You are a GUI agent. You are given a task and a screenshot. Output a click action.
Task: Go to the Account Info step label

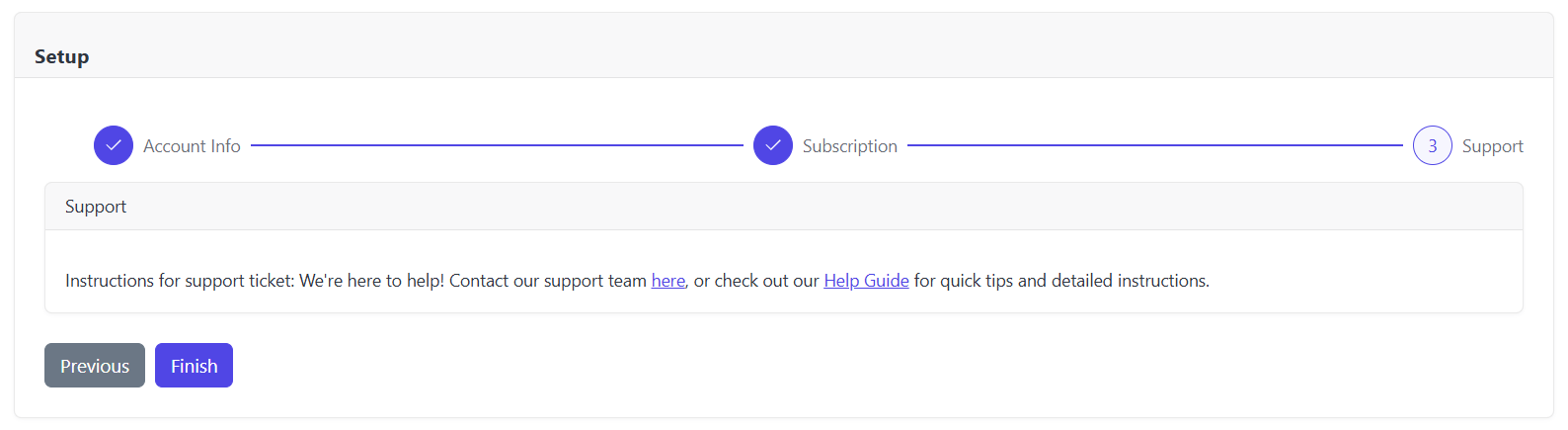(x=192, y=146)
